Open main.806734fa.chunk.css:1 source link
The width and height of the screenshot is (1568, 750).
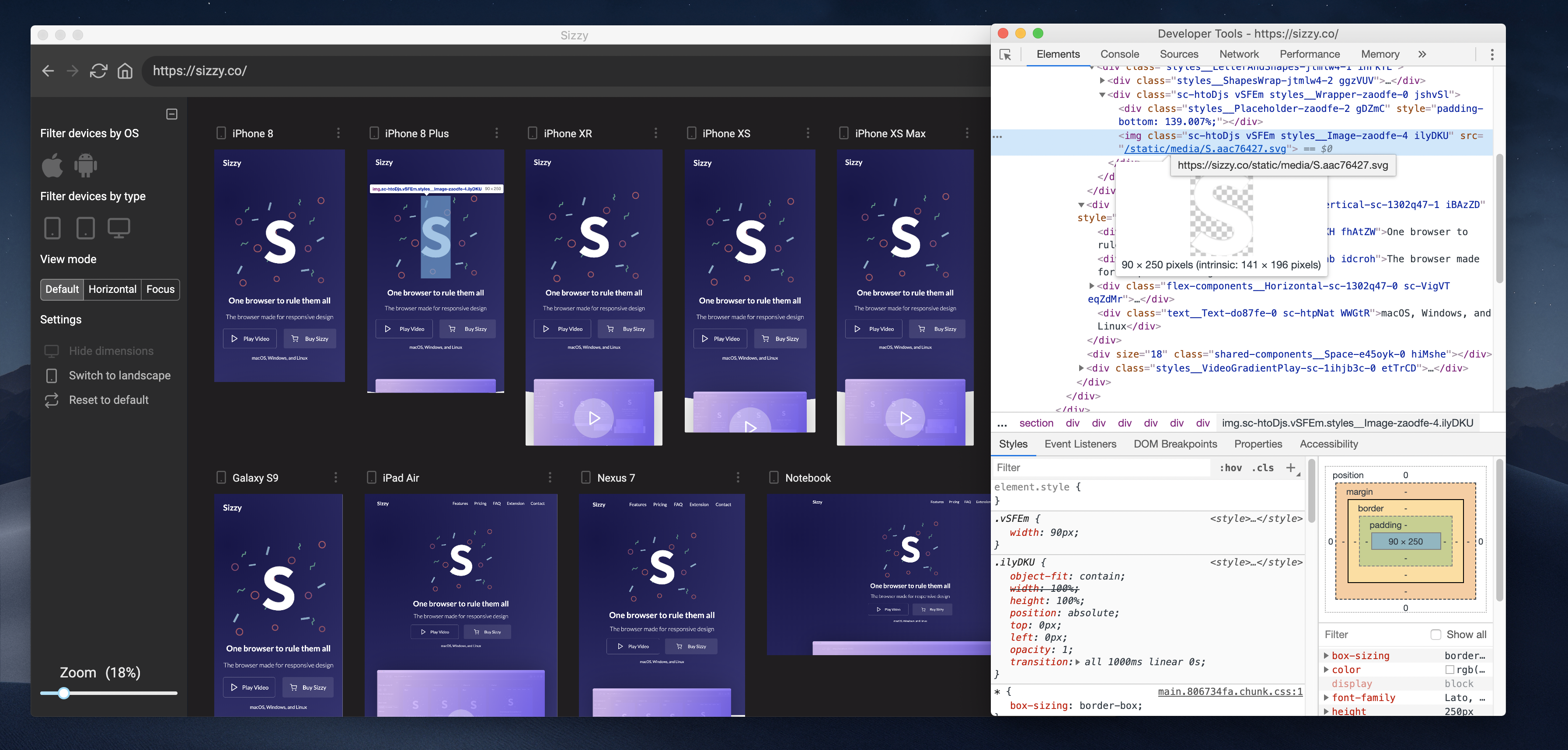(1230, 691)
